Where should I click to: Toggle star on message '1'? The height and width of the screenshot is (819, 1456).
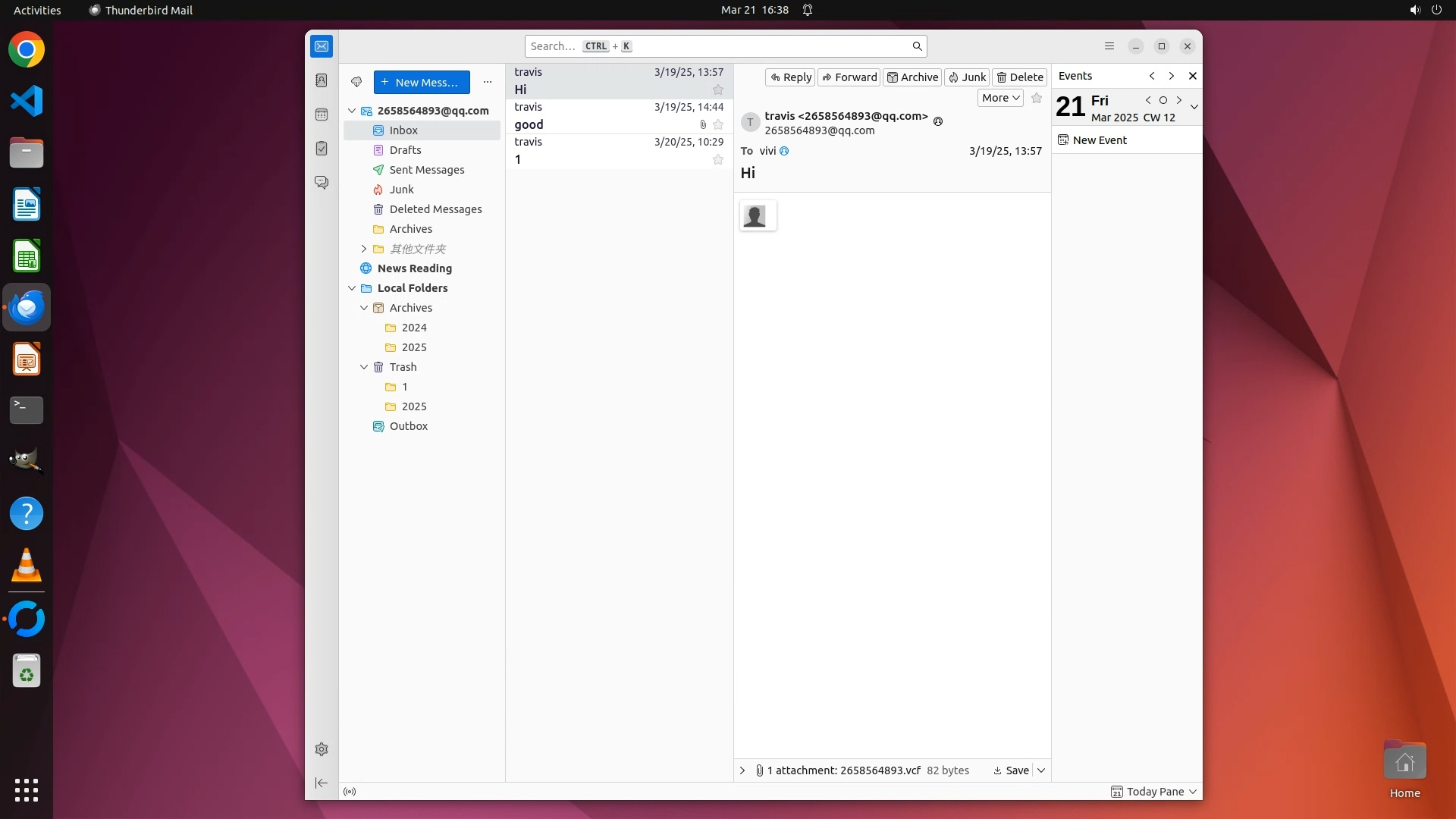point(718,159)
